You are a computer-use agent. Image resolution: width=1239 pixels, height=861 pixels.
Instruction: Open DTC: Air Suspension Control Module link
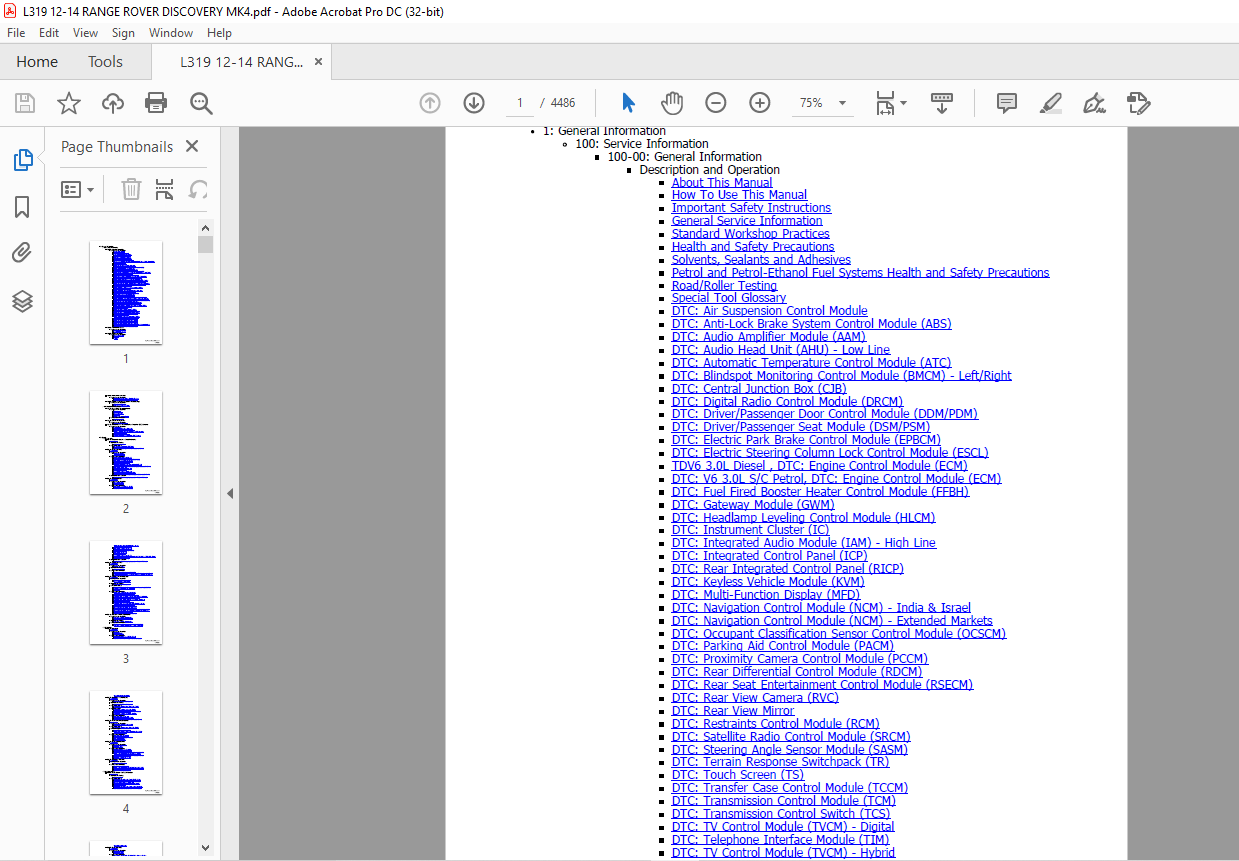tap(770, 311)
